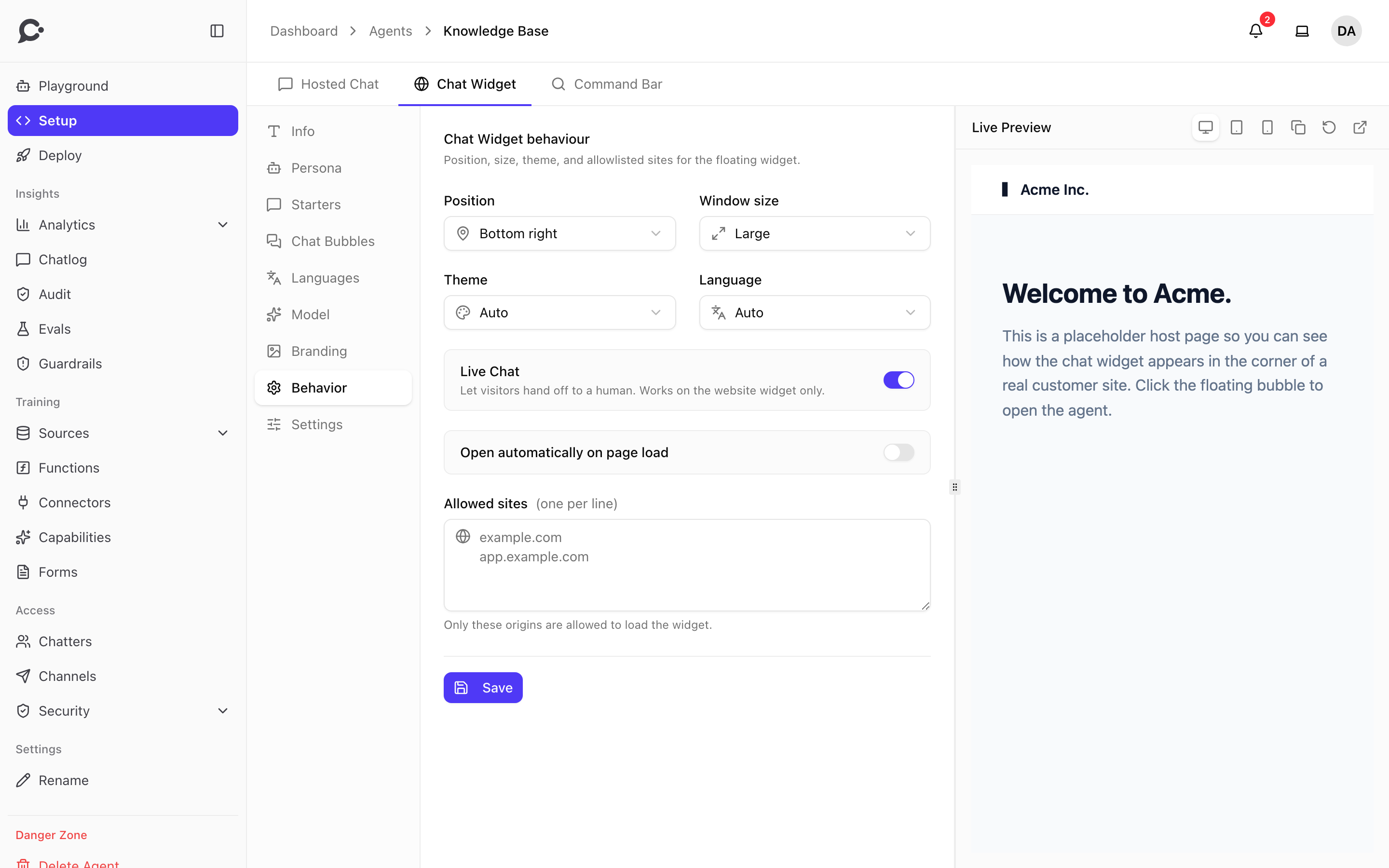Open the Language dropdown showing Auto
The width and height of the screenshot is (1389, 868).
tap(815, 313)
